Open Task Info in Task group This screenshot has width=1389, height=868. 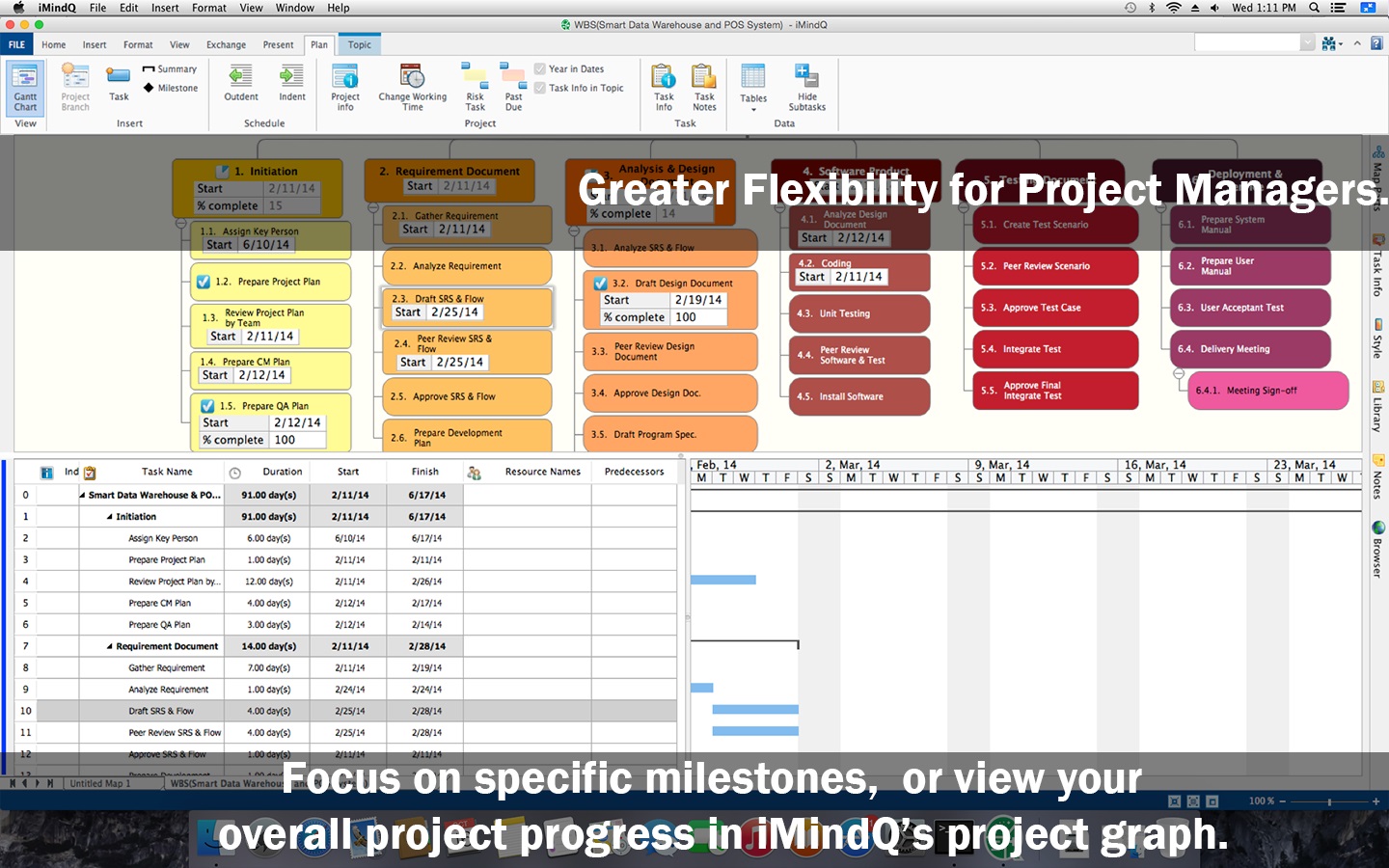click(664, 88)
